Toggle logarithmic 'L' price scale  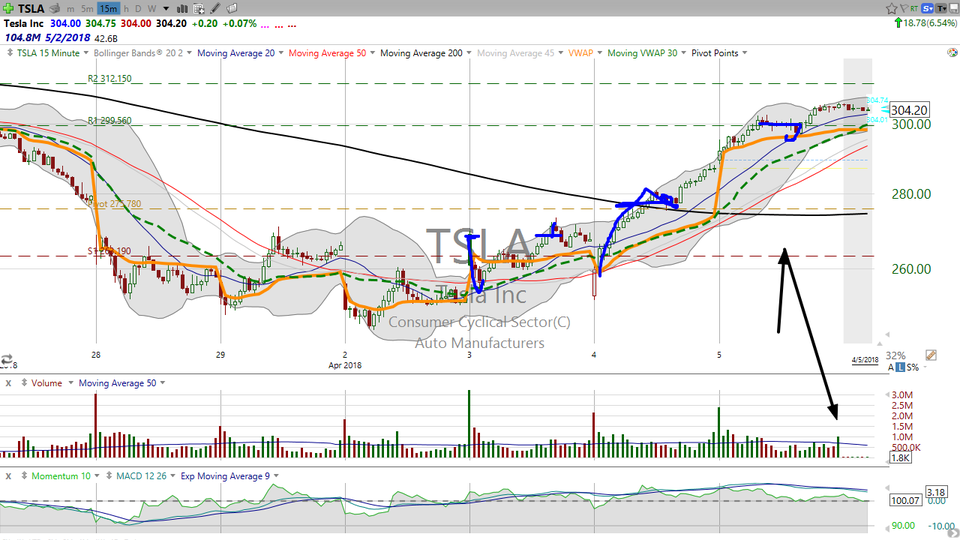(x=900, y=367)
